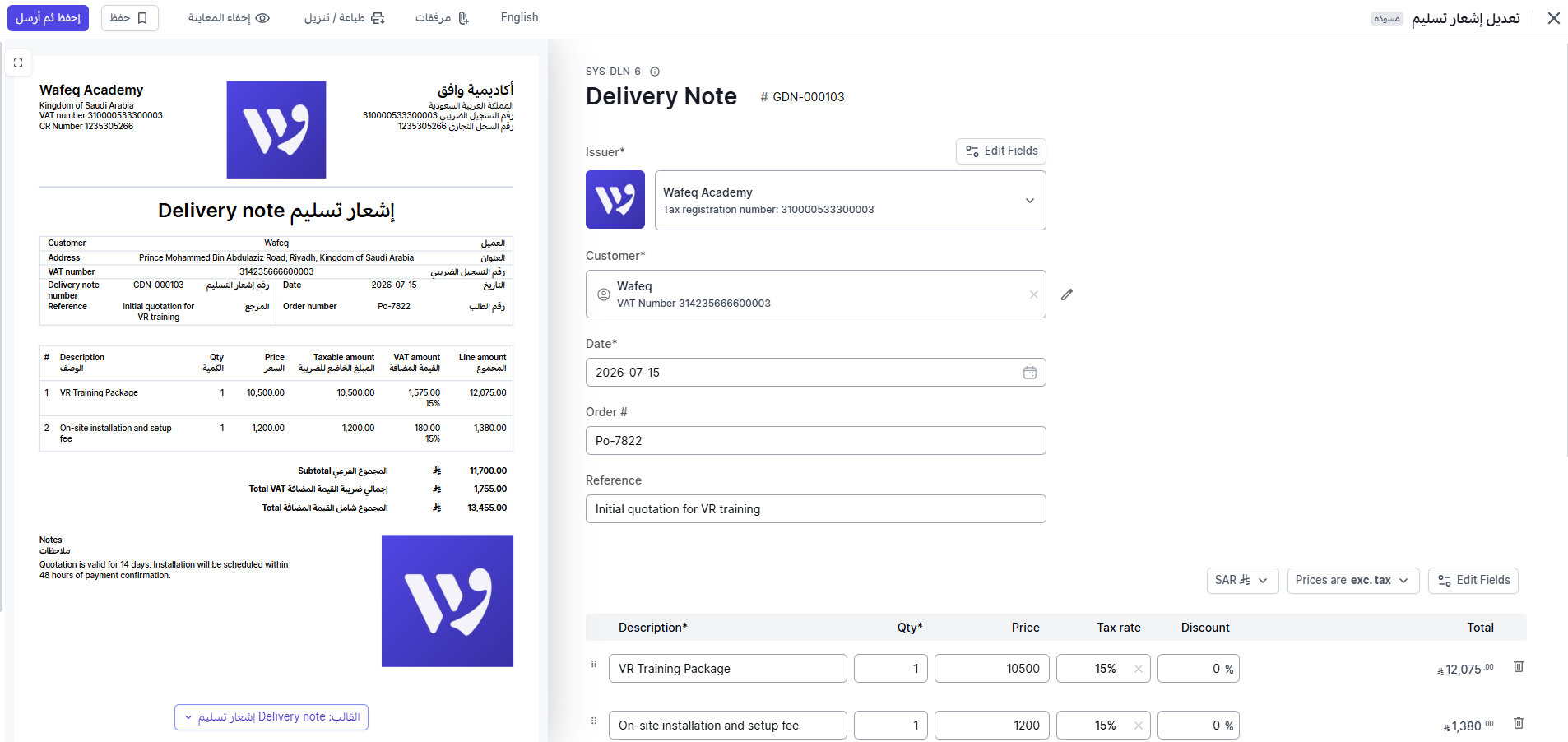Click the 'Delivery Note' form heading
Image resolution: width=1568 pixels, height=742 pixels.
[661, 96]
